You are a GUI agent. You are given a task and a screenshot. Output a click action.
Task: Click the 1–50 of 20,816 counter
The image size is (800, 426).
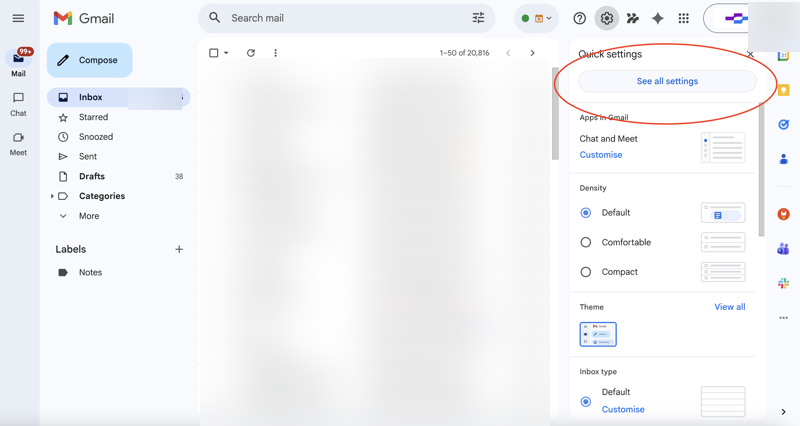click(464, 53)
